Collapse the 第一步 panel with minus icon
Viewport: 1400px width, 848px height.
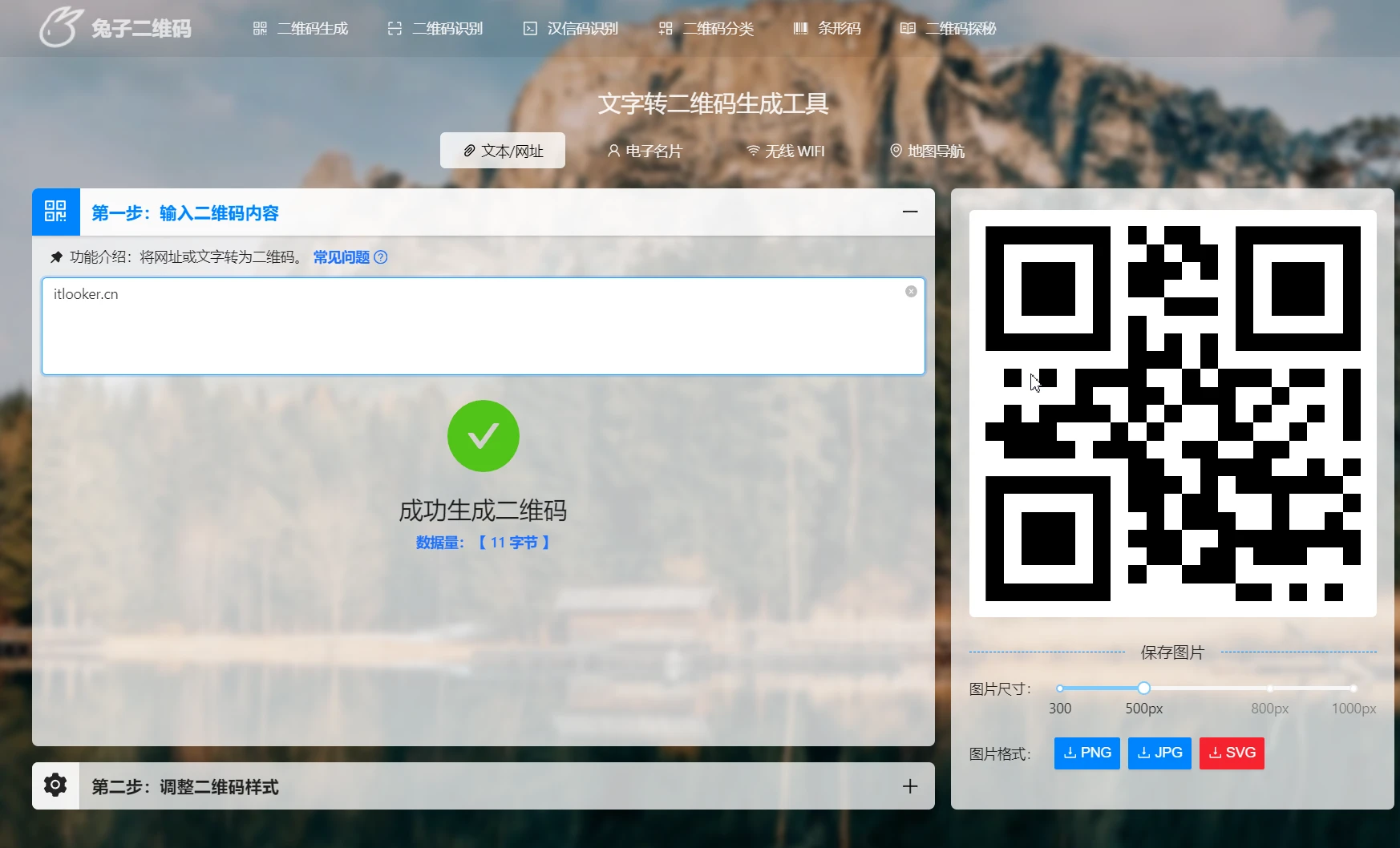pyautogui.click(x=910, y=212)
